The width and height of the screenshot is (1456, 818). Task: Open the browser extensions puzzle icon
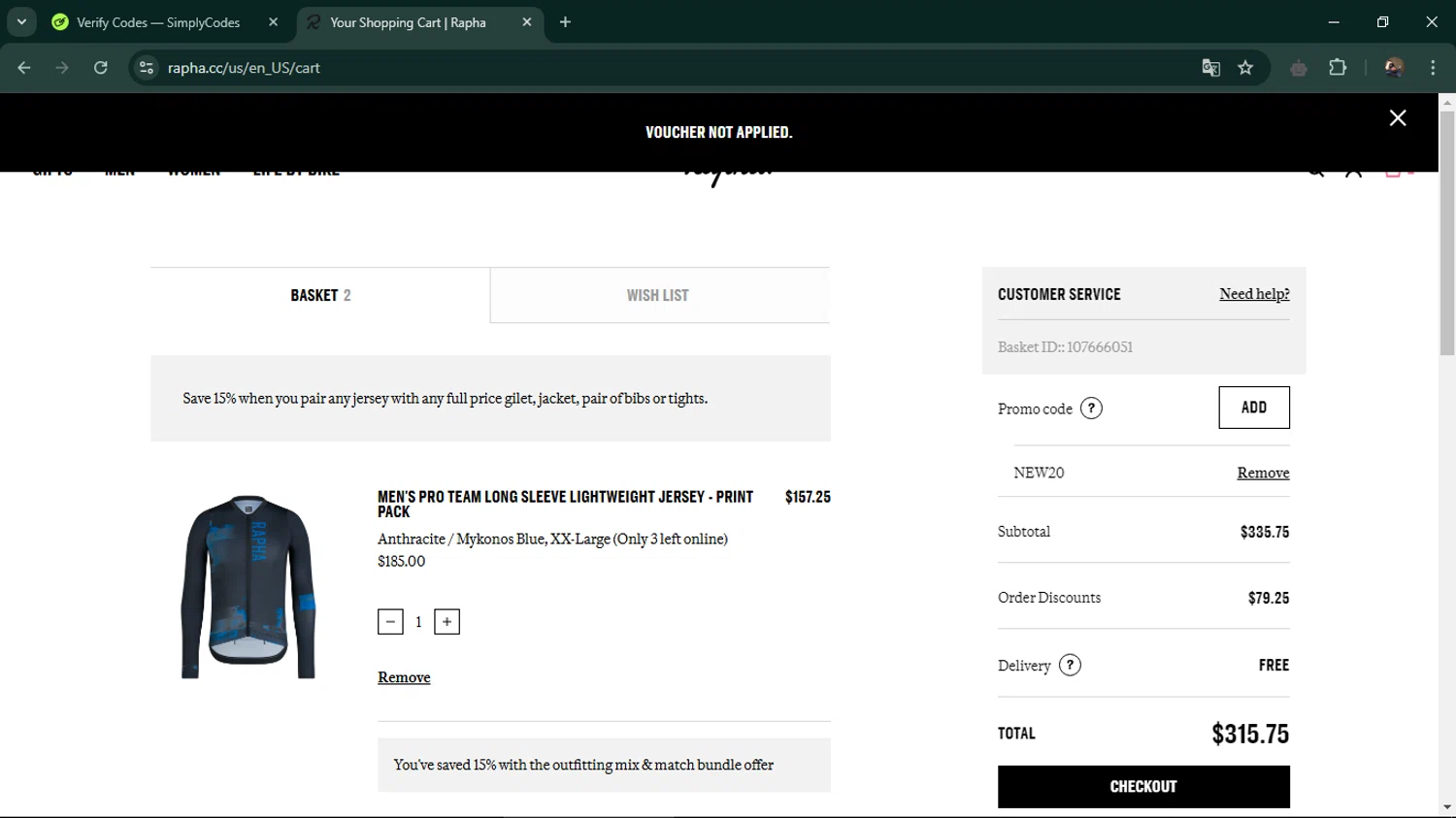1338,68
